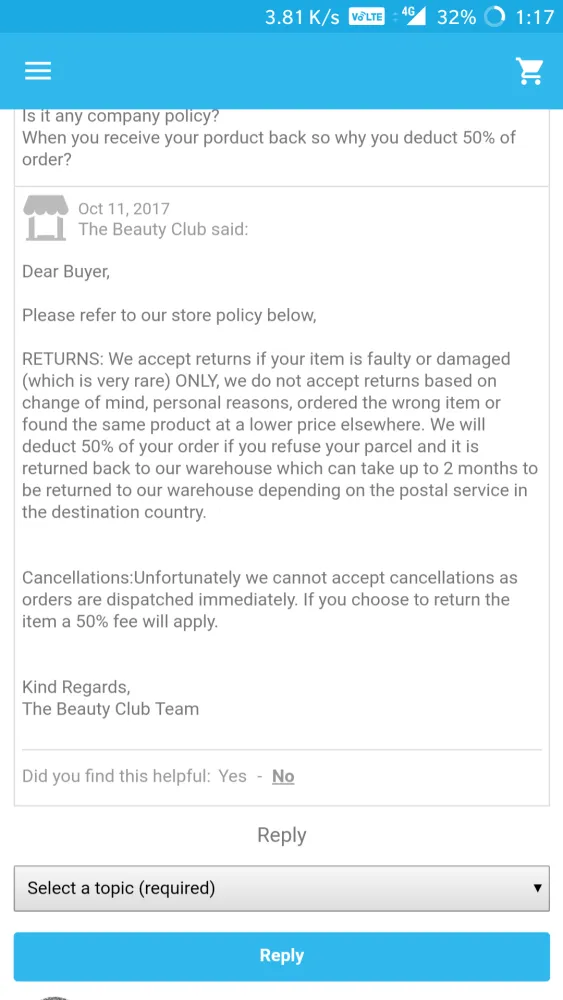Screen dimensions: 563x1000
Task: Tap the RETURNS policy paragraph
Action: [280, 436]
